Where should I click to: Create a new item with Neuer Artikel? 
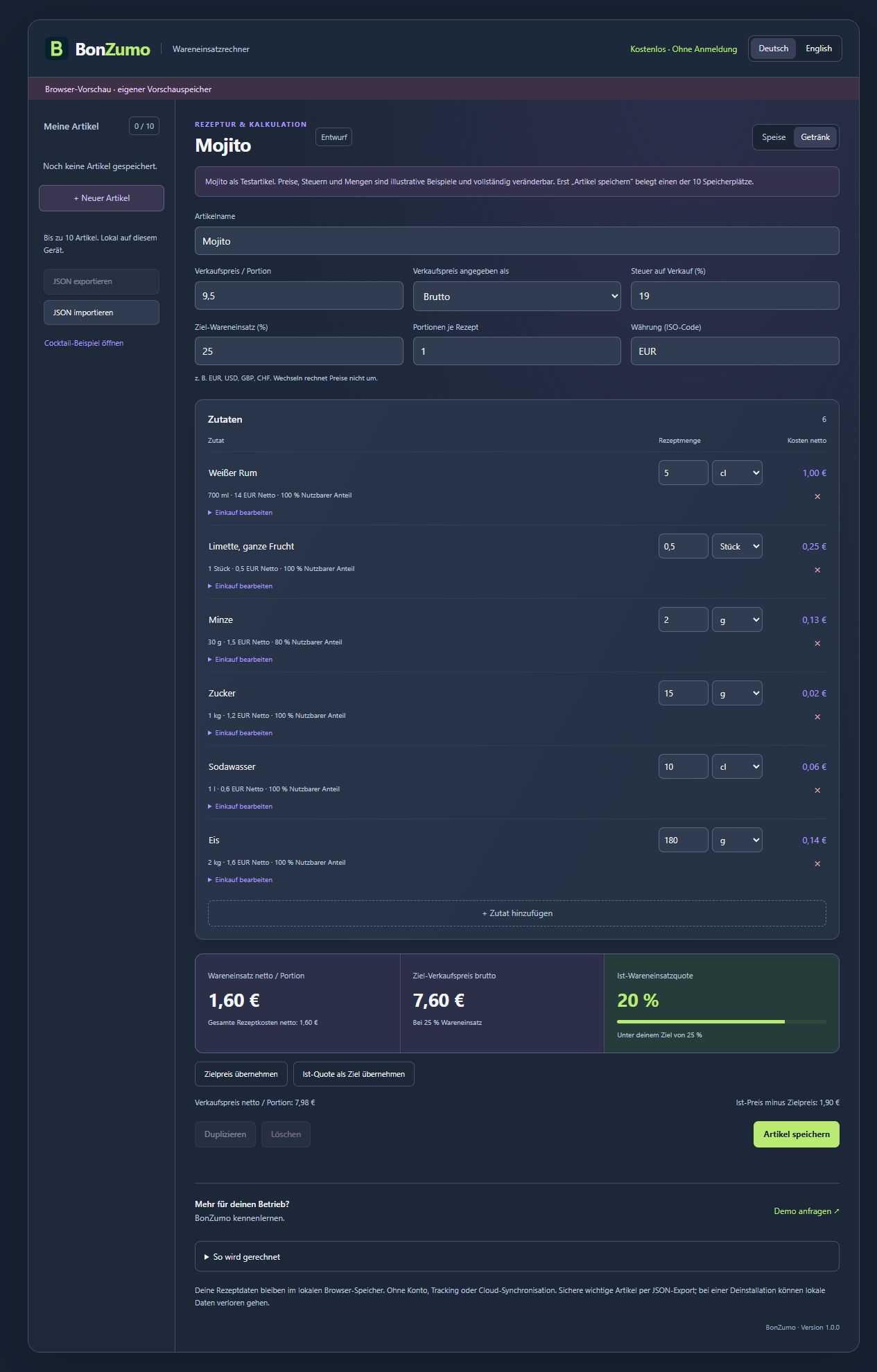coord(101,198)
